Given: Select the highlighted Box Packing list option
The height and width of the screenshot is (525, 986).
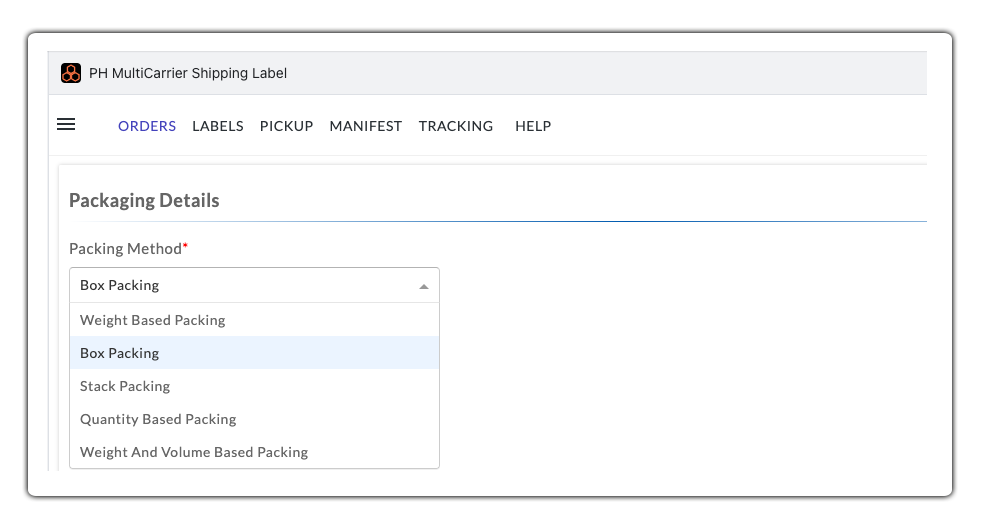Looking at the screenshot, I should click(254, 353).
